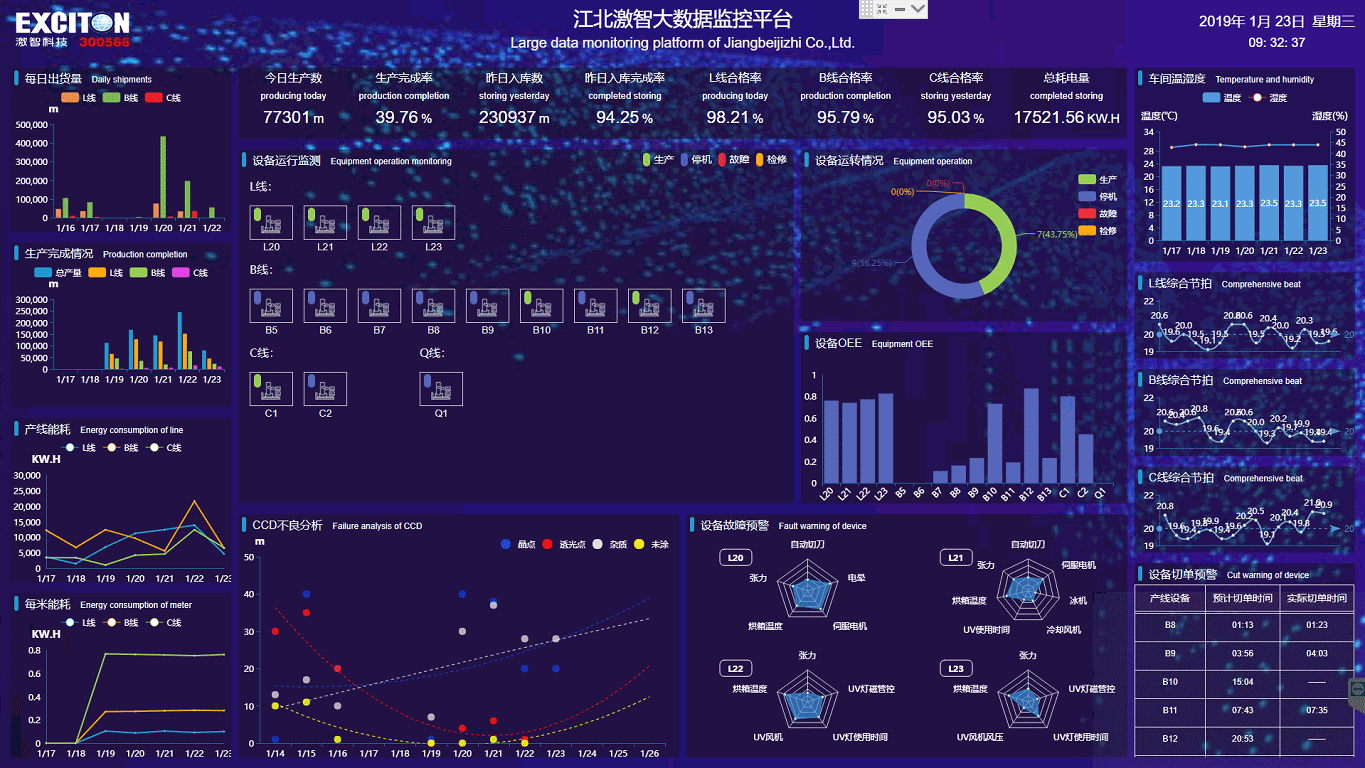Click the 94.25 % completed storing value
The width and height of the screenshot is (1365, 768).
(625, 118)
